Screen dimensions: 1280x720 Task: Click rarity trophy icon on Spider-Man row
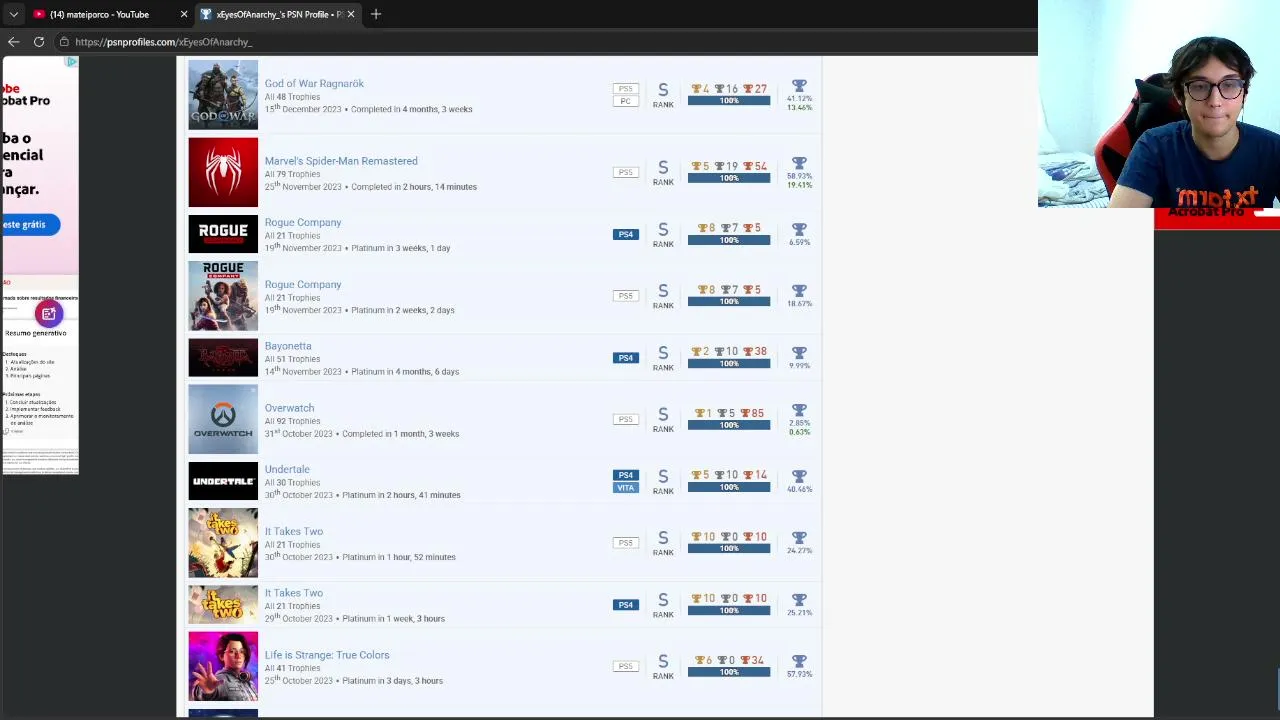tap(799, 164)
